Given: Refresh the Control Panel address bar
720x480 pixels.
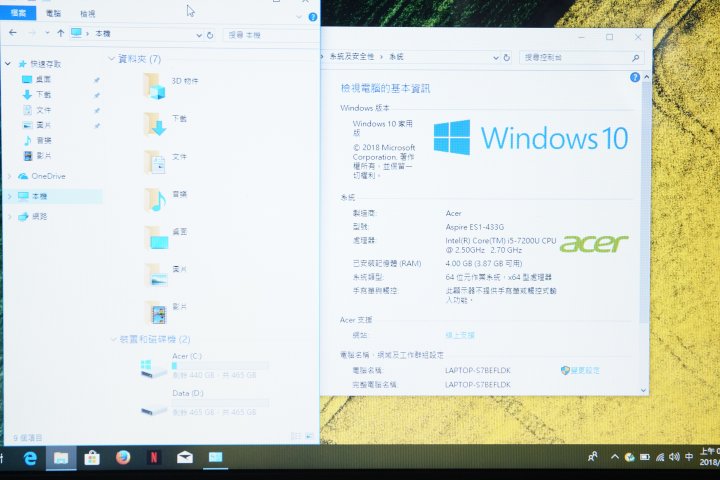Looking at the screenshot, I should (506, 57).
